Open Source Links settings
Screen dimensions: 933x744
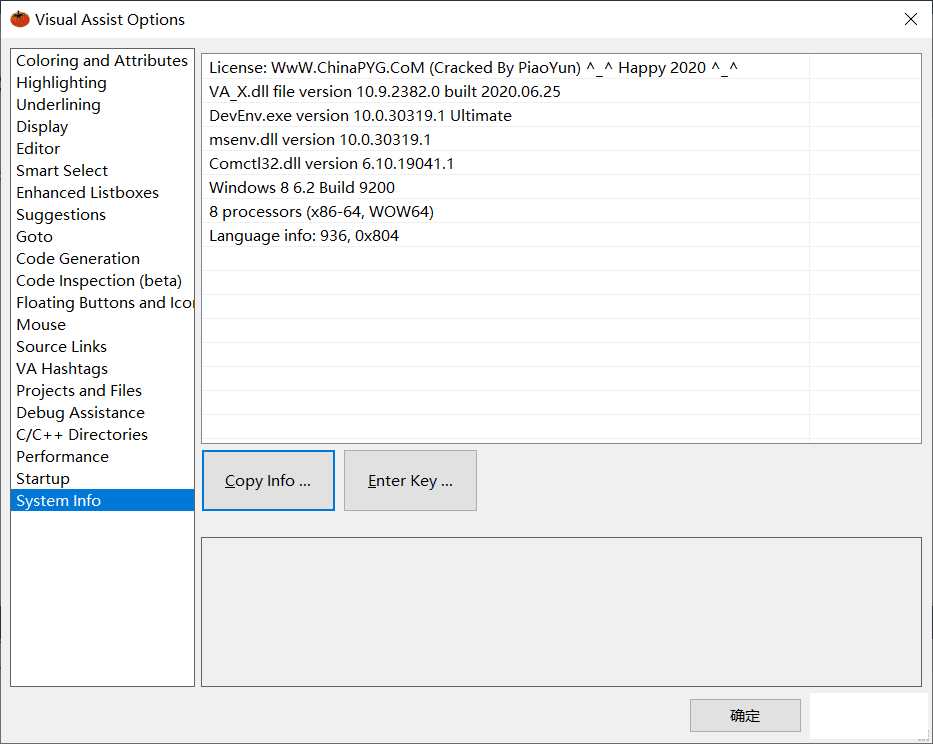pos(102,347)
